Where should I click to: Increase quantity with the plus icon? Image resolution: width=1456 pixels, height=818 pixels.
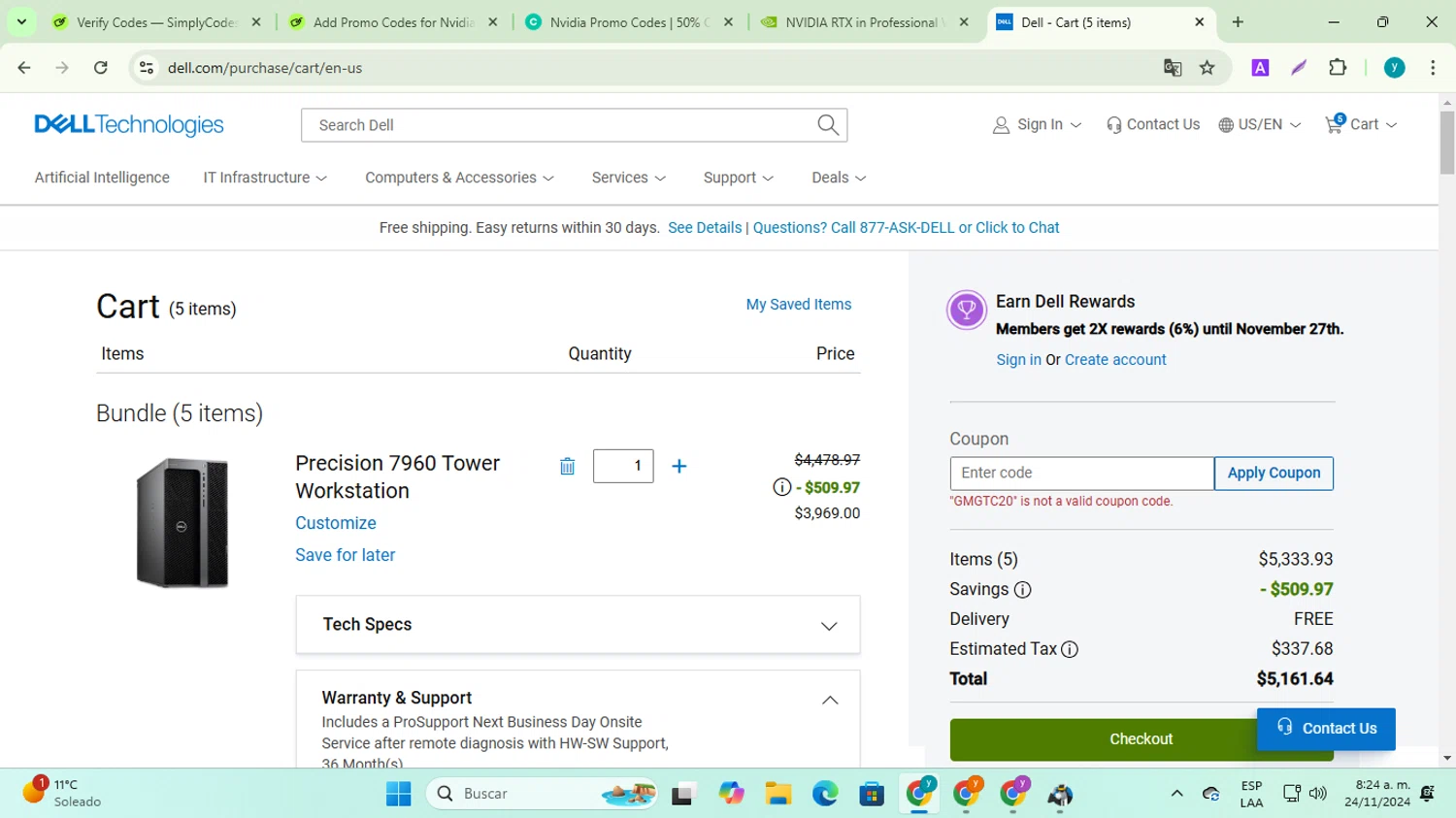coord(679,467)
